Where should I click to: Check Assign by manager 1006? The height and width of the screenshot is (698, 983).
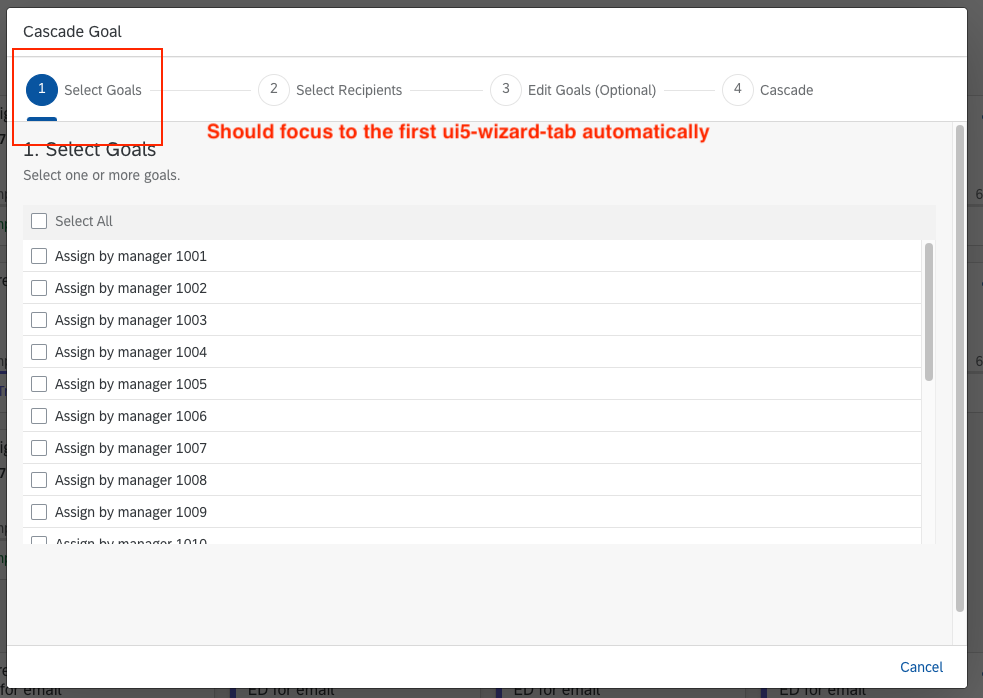click(x=39, y=416)
